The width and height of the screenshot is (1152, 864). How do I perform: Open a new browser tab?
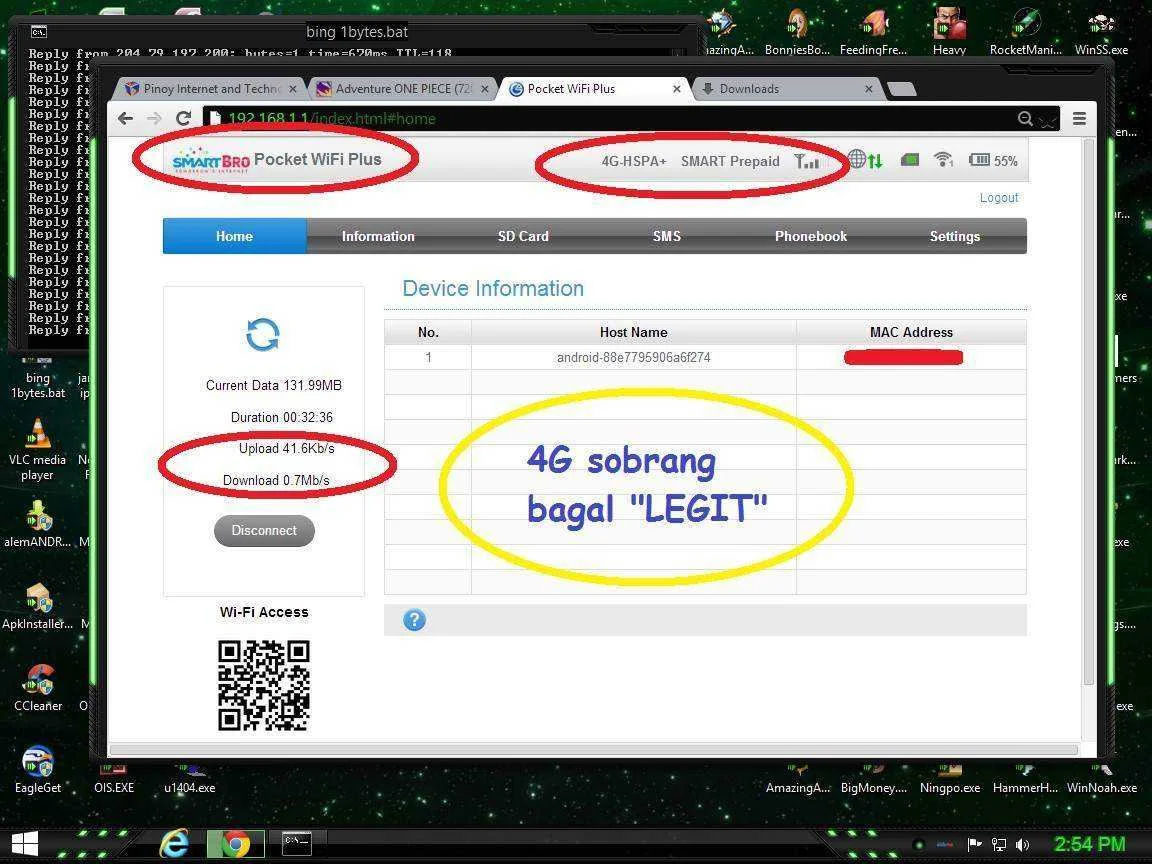click(901, 90)
